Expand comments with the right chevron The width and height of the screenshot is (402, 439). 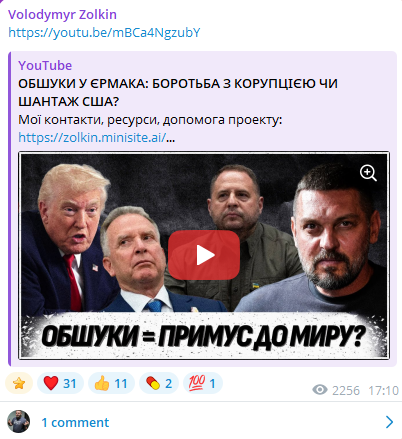pos(389,422)
